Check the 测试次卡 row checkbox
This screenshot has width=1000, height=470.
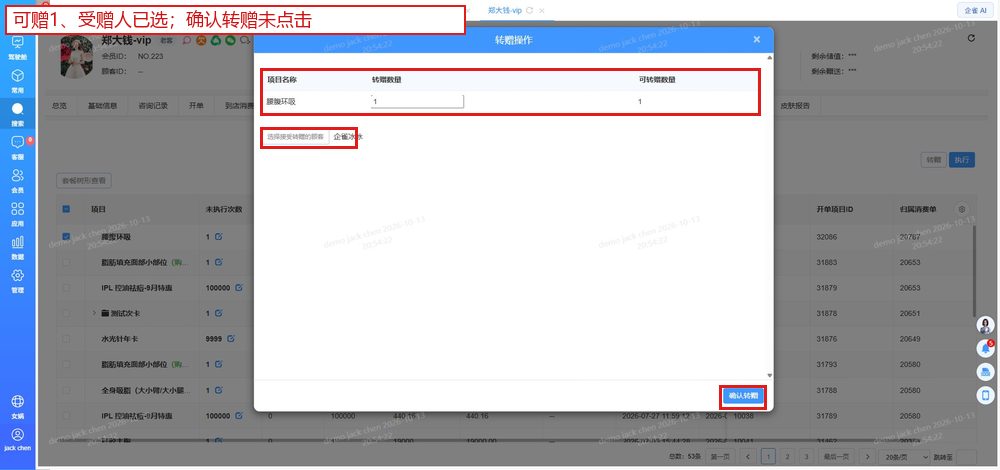[66, 313]
